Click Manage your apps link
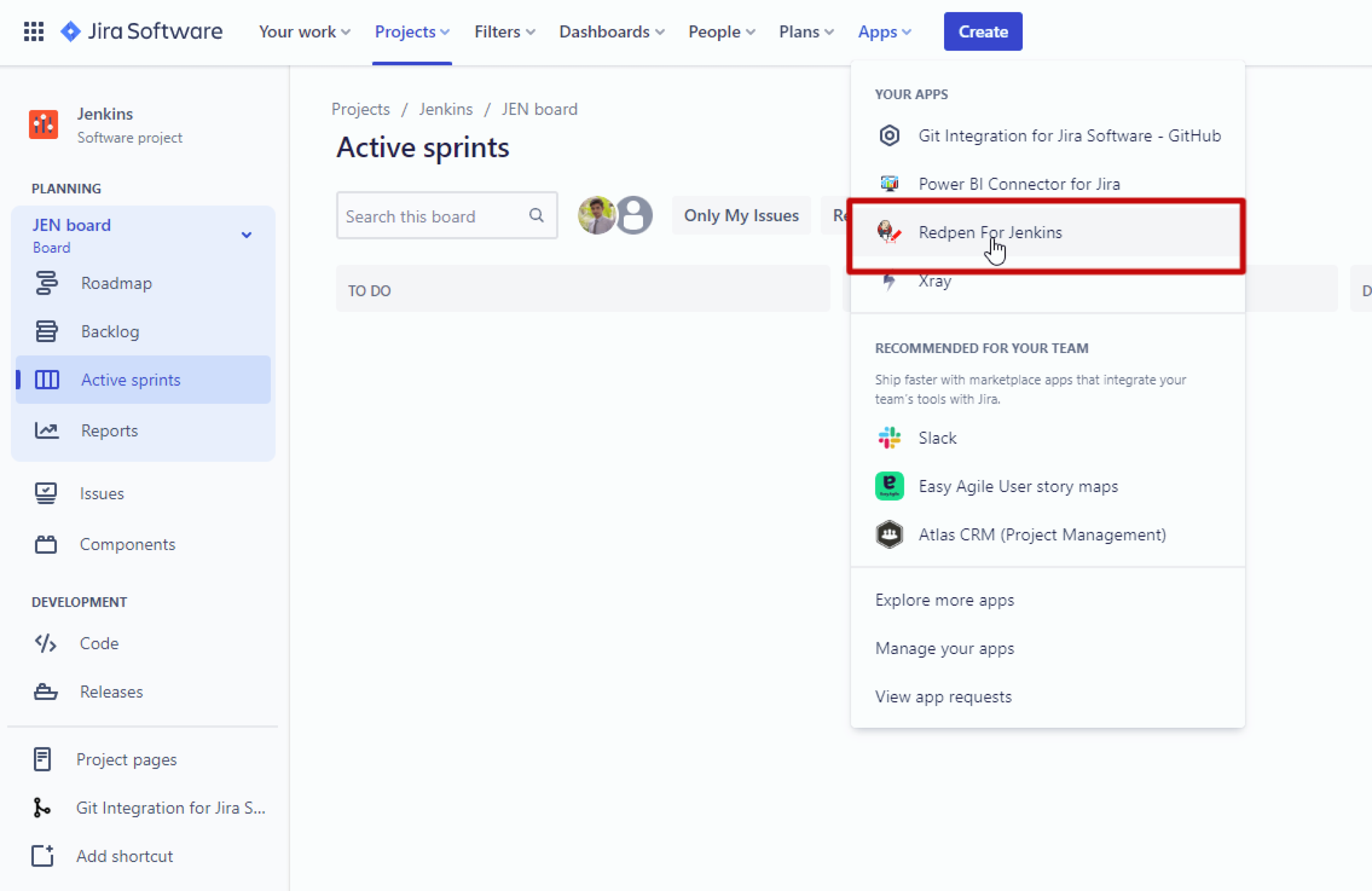The height and width of the screenshot is (891, 1372). pyautogui.click(x=944, y=648)
